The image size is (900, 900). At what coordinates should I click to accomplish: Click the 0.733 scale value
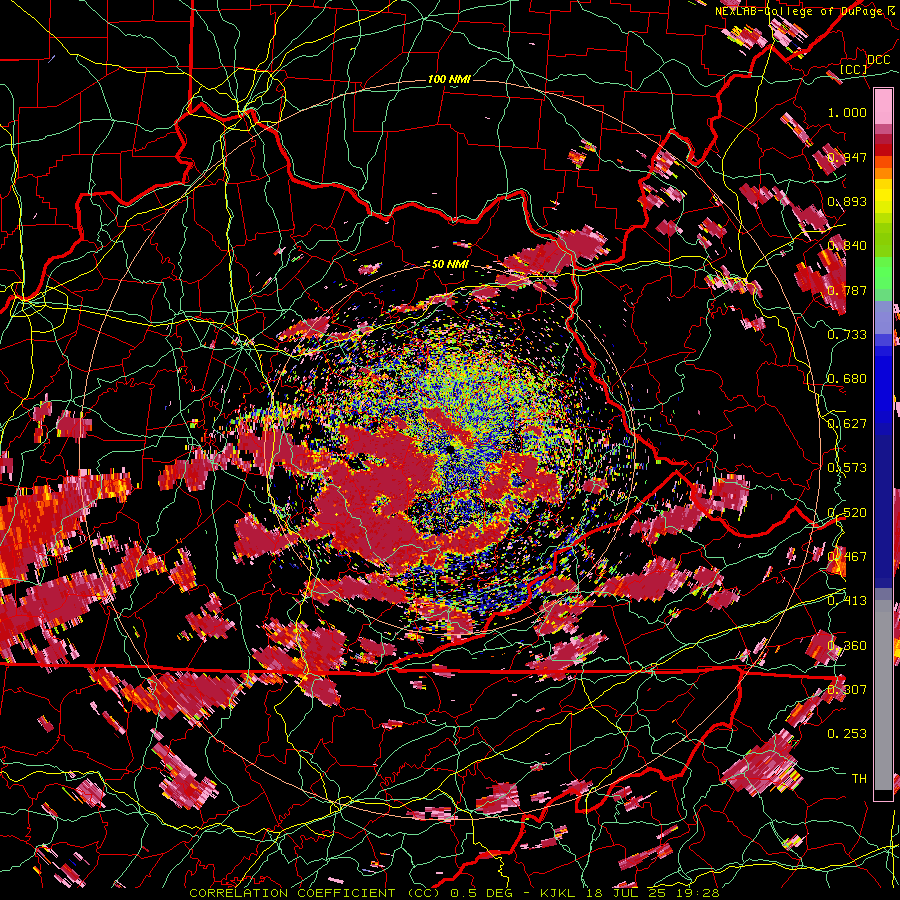(847, 335)
